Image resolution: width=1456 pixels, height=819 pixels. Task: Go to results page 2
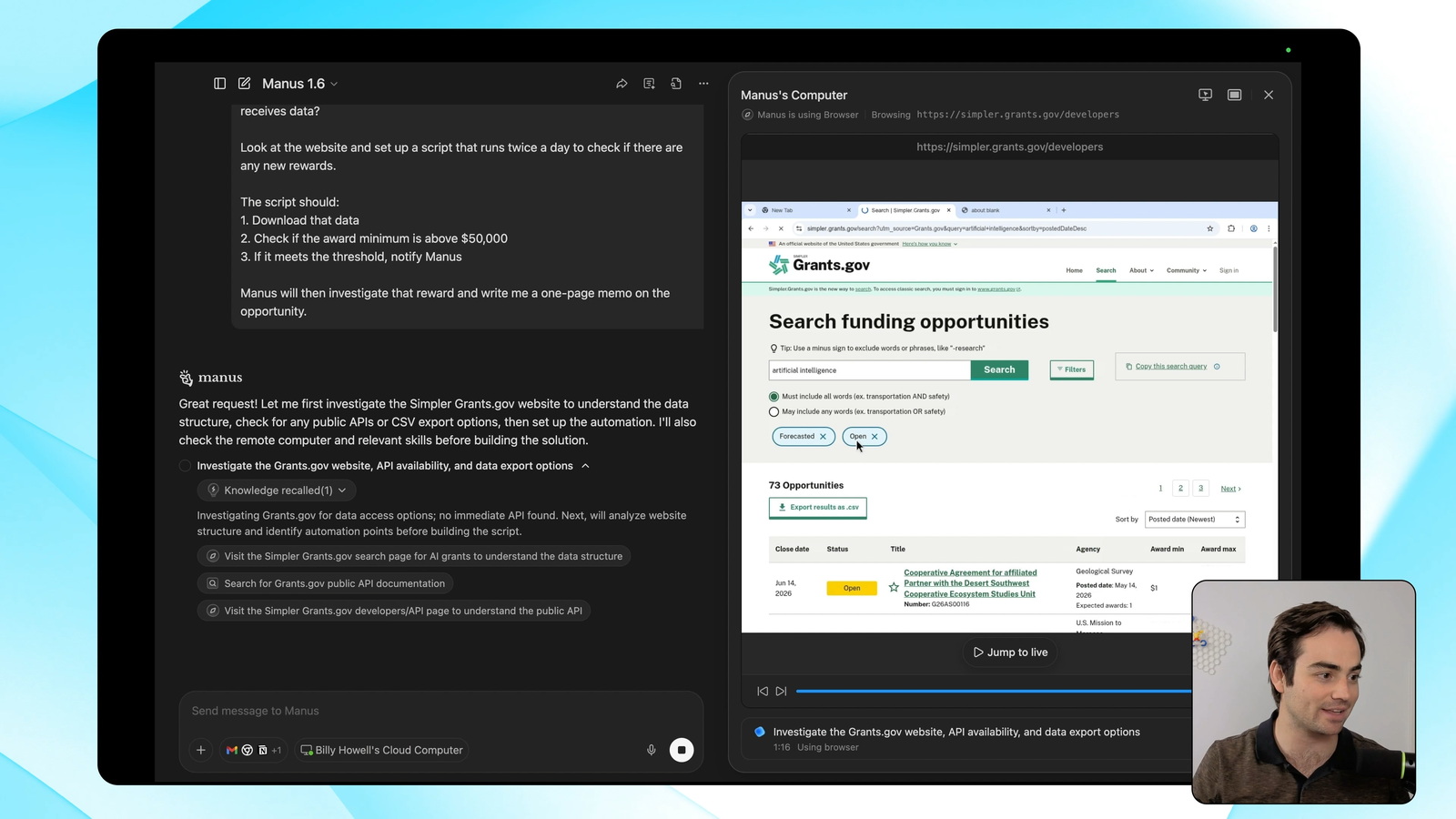(x=1181, y=489)
